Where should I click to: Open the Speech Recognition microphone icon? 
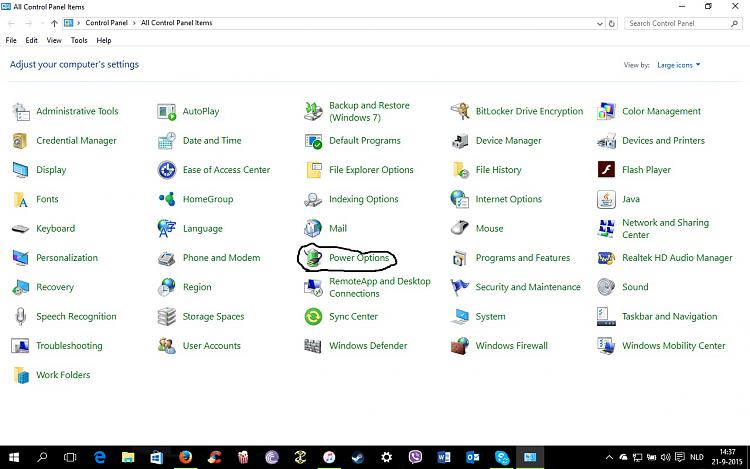[21, 316]
